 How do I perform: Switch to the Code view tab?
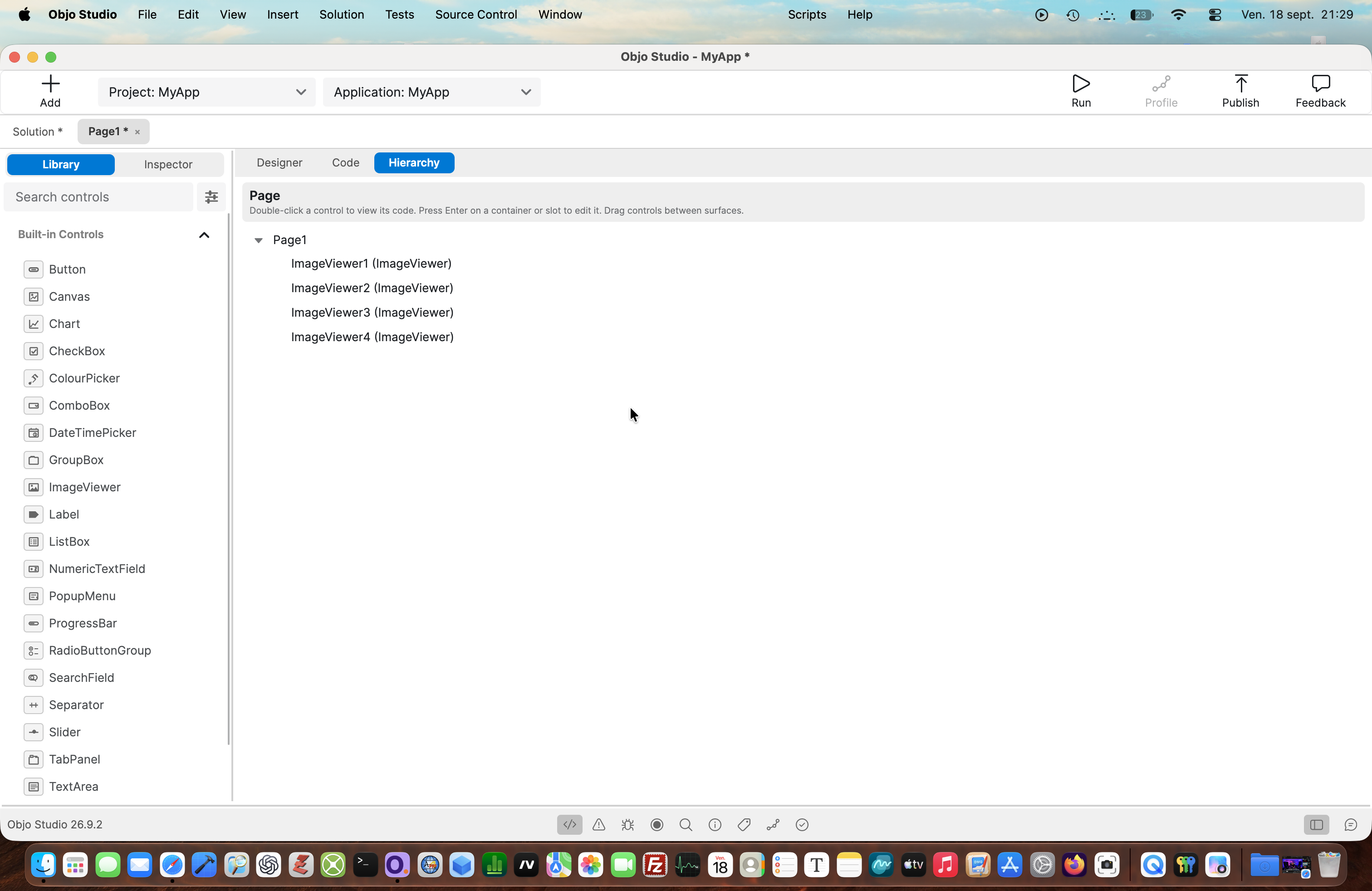[x=346, y=162]
